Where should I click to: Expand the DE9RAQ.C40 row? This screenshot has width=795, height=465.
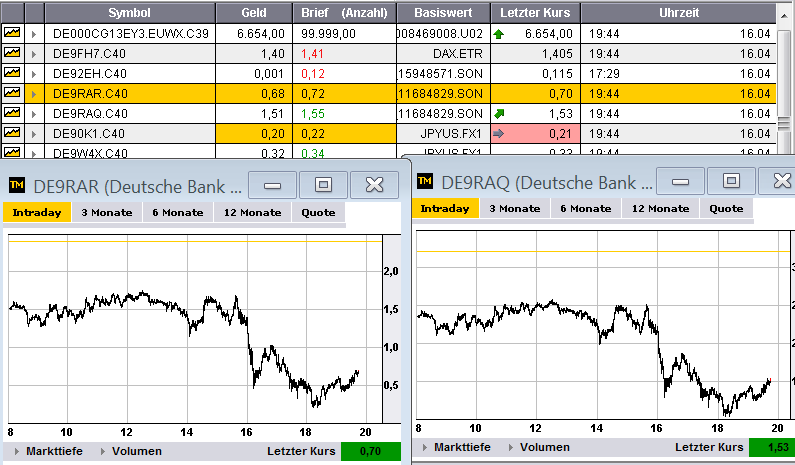tap(34, 114)
